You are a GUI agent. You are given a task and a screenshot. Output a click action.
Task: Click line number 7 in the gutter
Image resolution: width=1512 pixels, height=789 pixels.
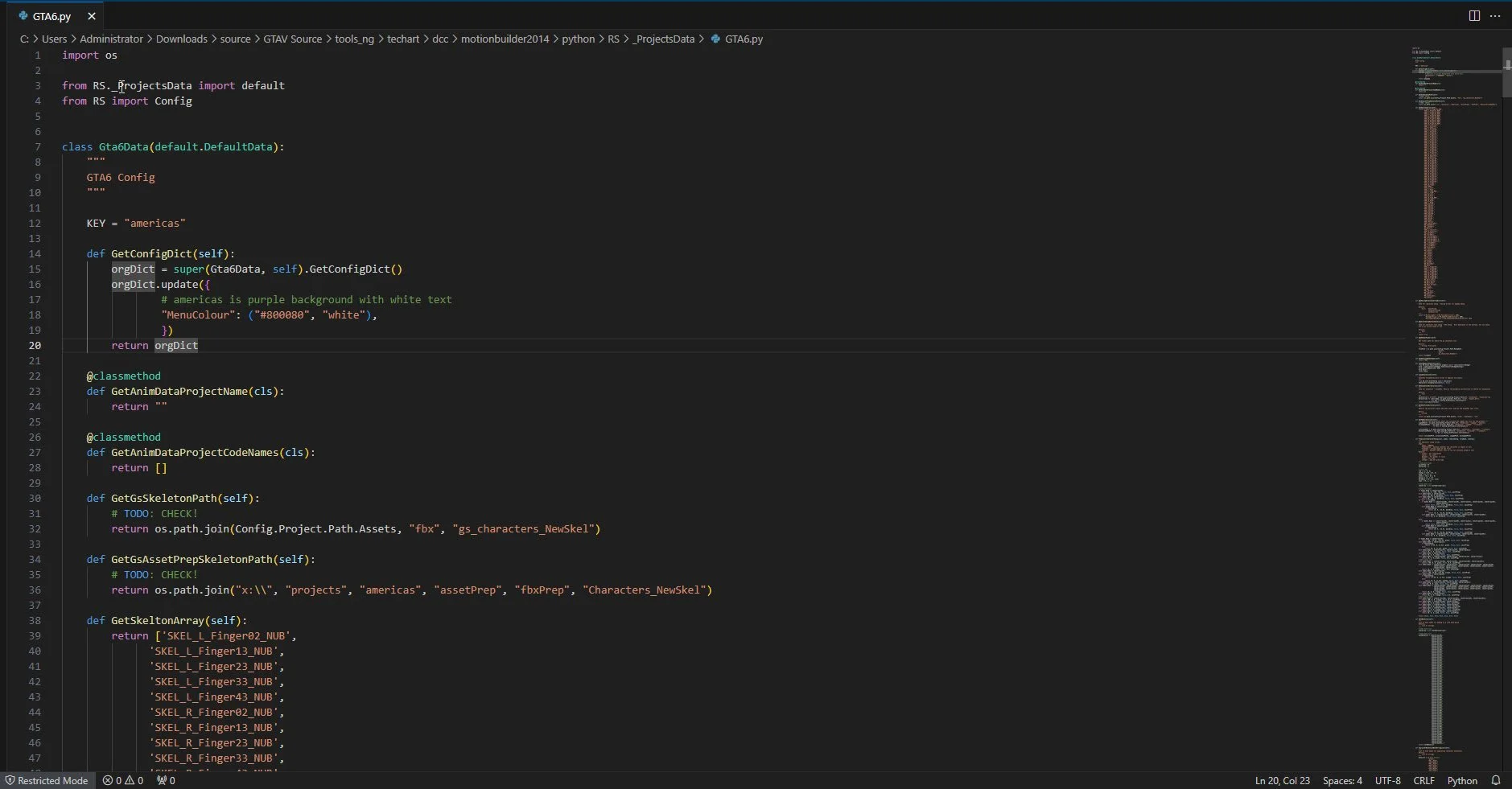coord(37,147)
